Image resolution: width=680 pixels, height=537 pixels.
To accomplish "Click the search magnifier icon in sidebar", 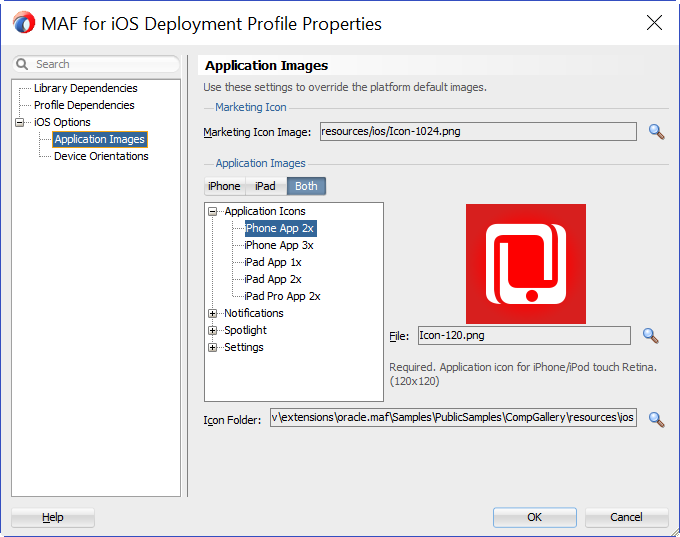I will tap(22, 64).
